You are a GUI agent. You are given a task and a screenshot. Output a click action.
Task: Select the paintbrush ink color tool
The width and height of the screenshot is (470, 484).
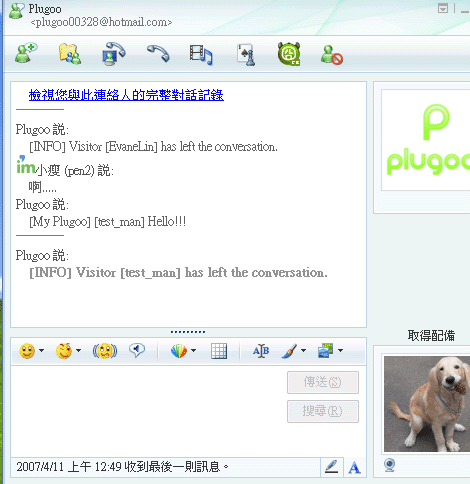(x=289, y=351)
